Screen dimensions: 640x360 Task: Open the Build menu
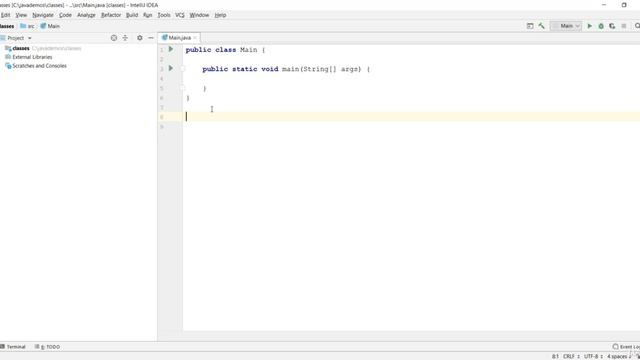coord(132,15)
